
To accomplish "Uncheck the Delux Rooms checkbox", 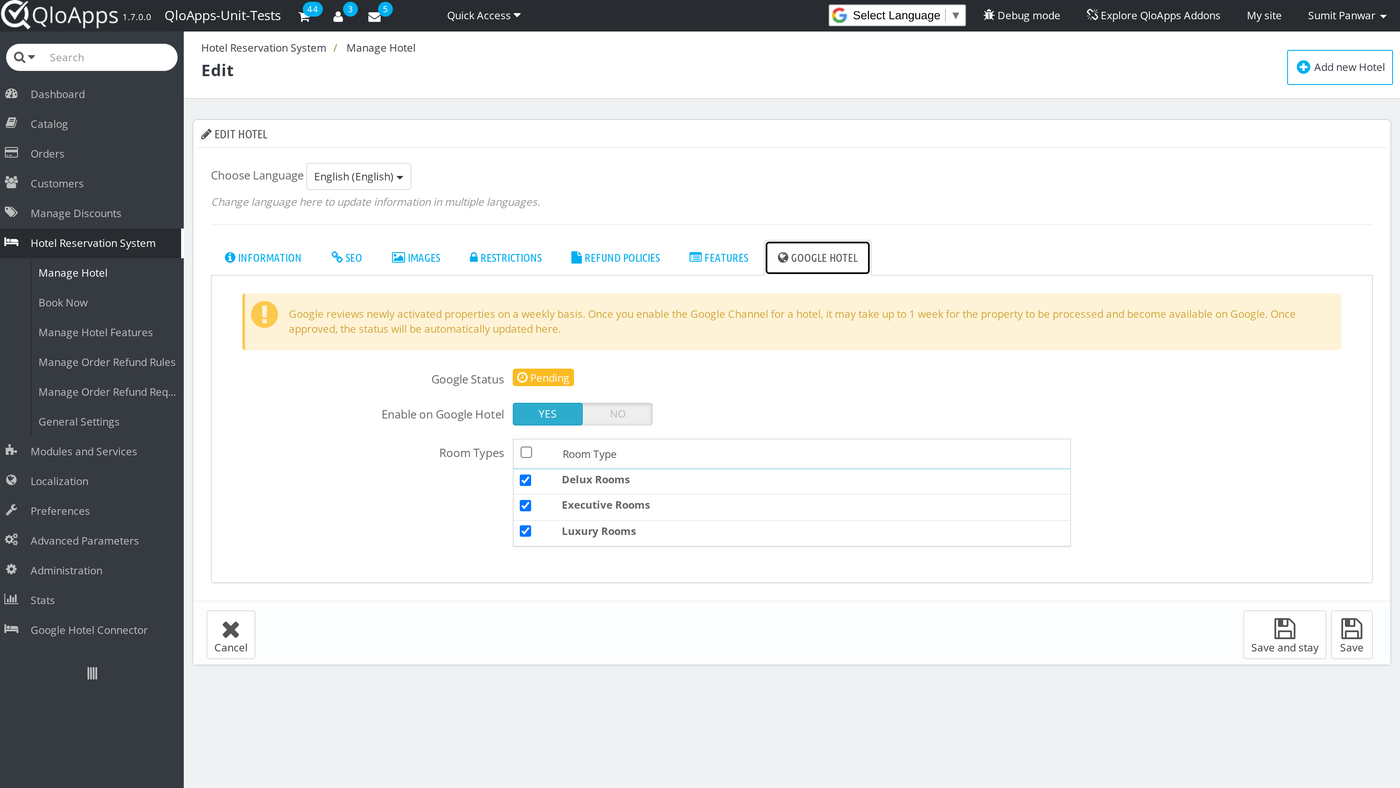I will (x=525, y=480).
